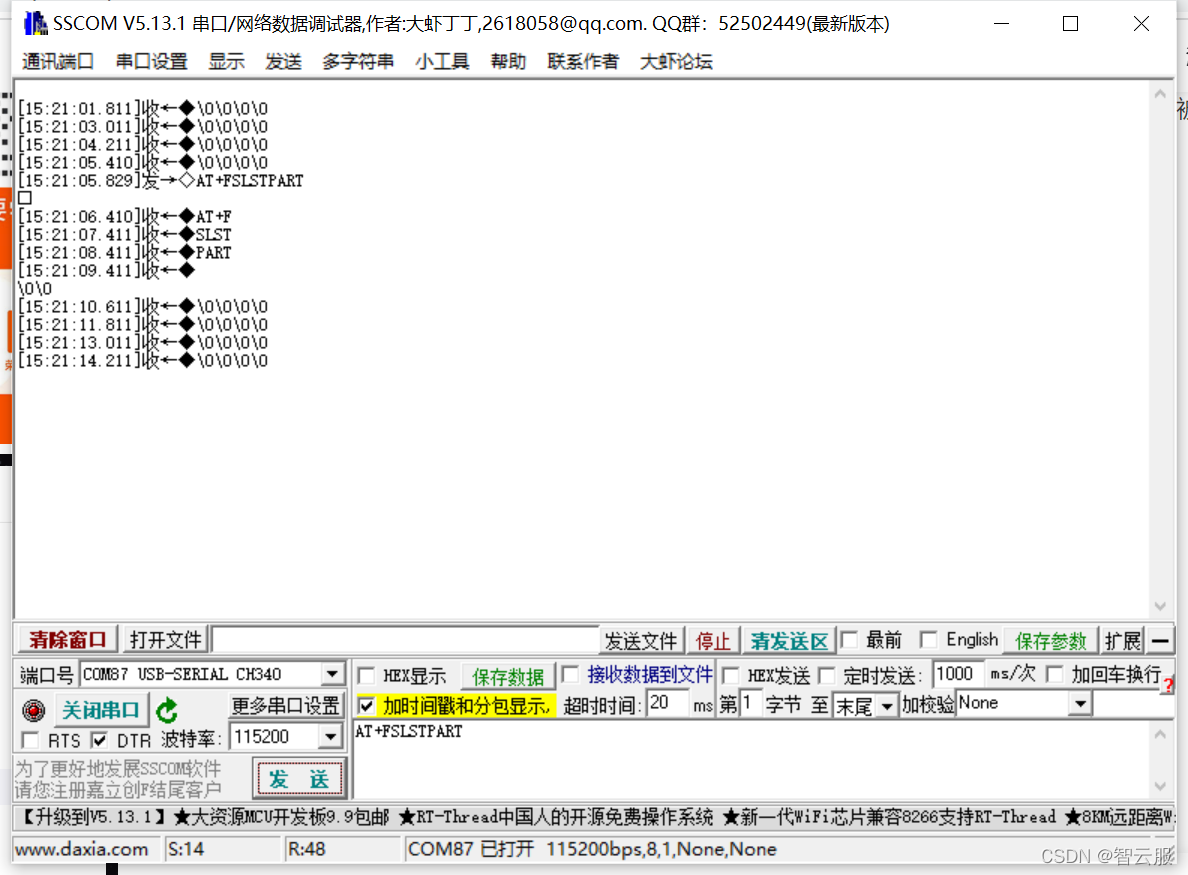Enable the 接收数据到文件 checkbox
Image resolution: width=1188 pixels, height=875 pixels.
coord(570,674)
